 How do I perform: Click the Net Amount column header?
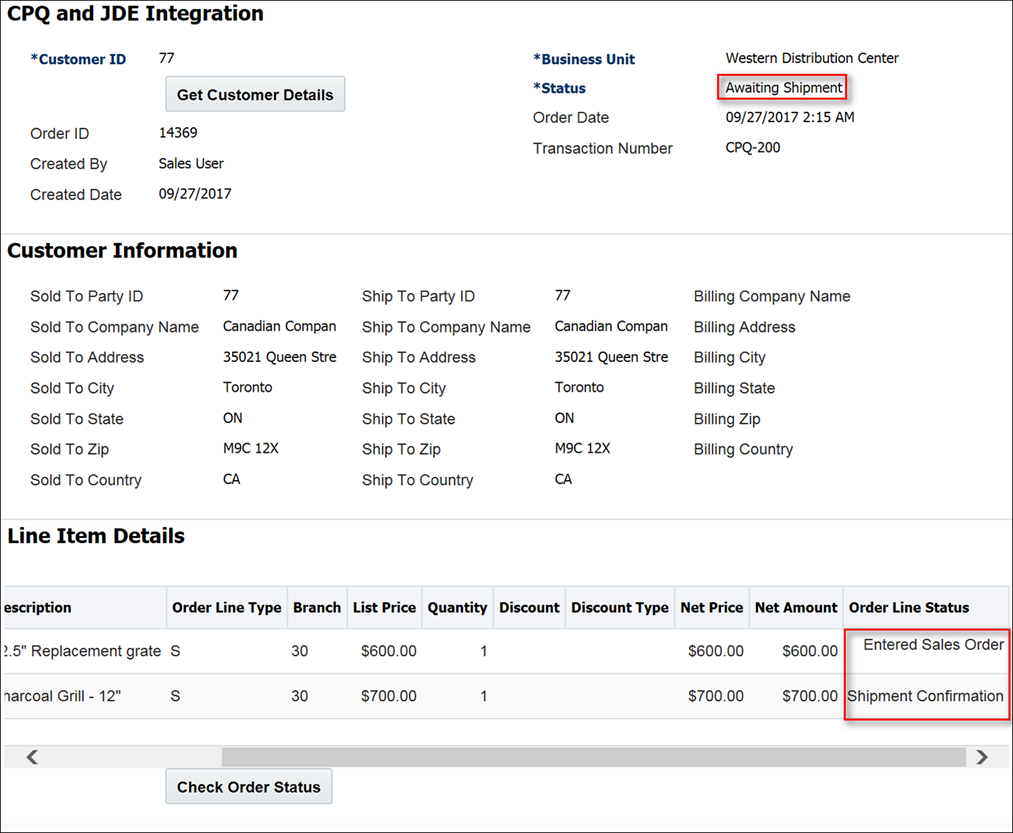[796, 607]
